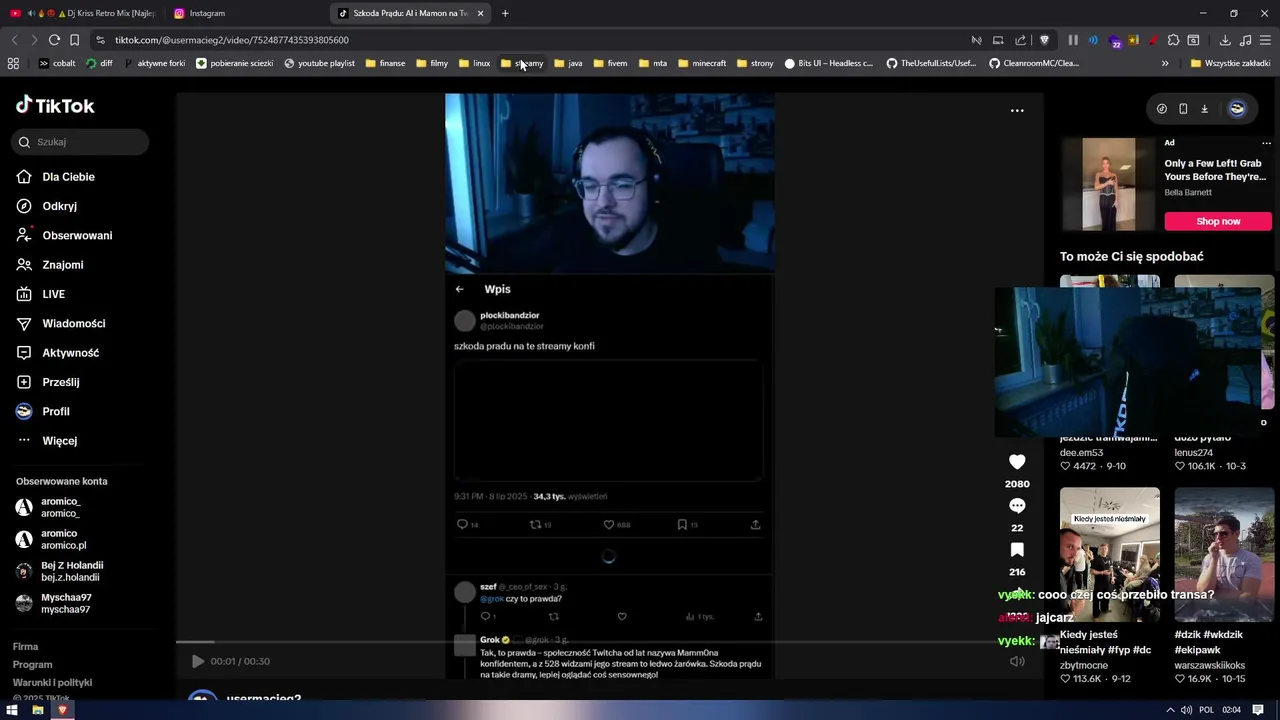Click the address bar URL
This screenshot has width=1280, height=720.
pyautogui.click(x=231, y=40)
